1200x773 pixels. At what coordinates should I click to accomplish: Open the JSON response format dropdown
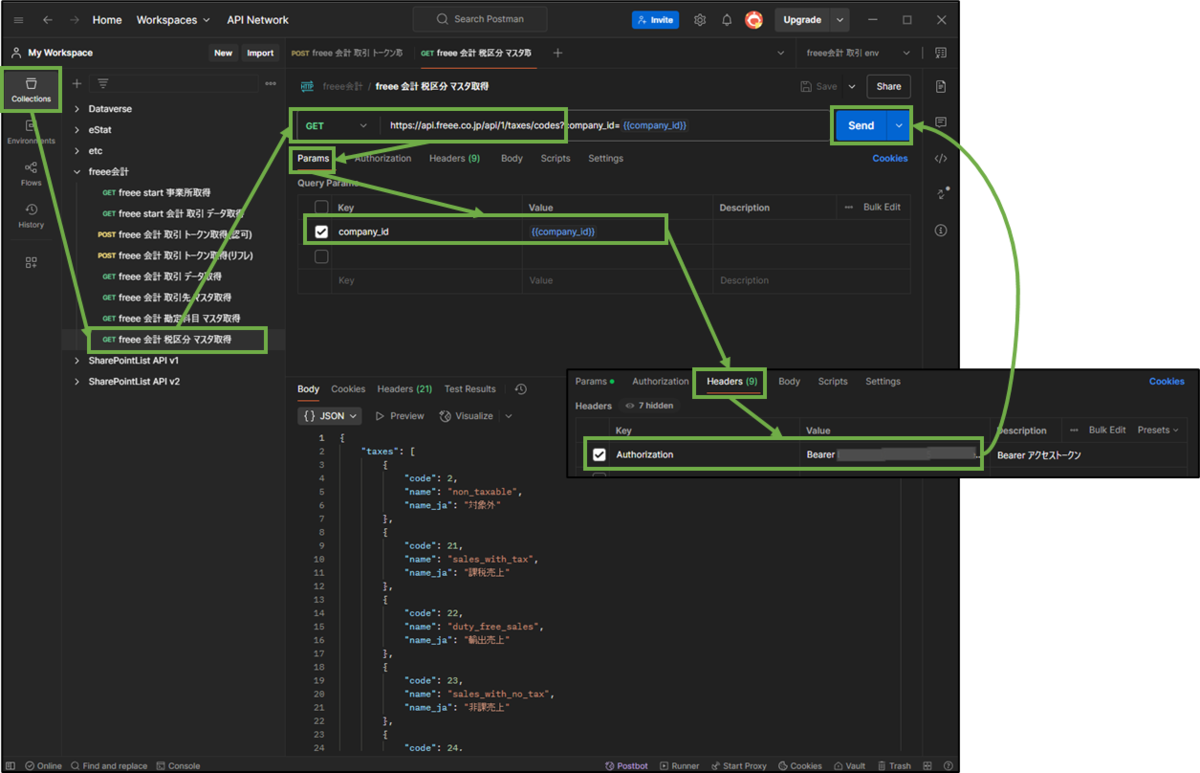330,416
